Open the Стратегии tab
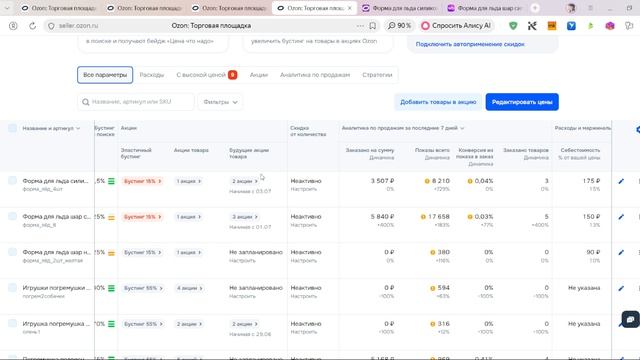Image resolution: width=640 pixels, height=360 pixels. tap(377, 75)
